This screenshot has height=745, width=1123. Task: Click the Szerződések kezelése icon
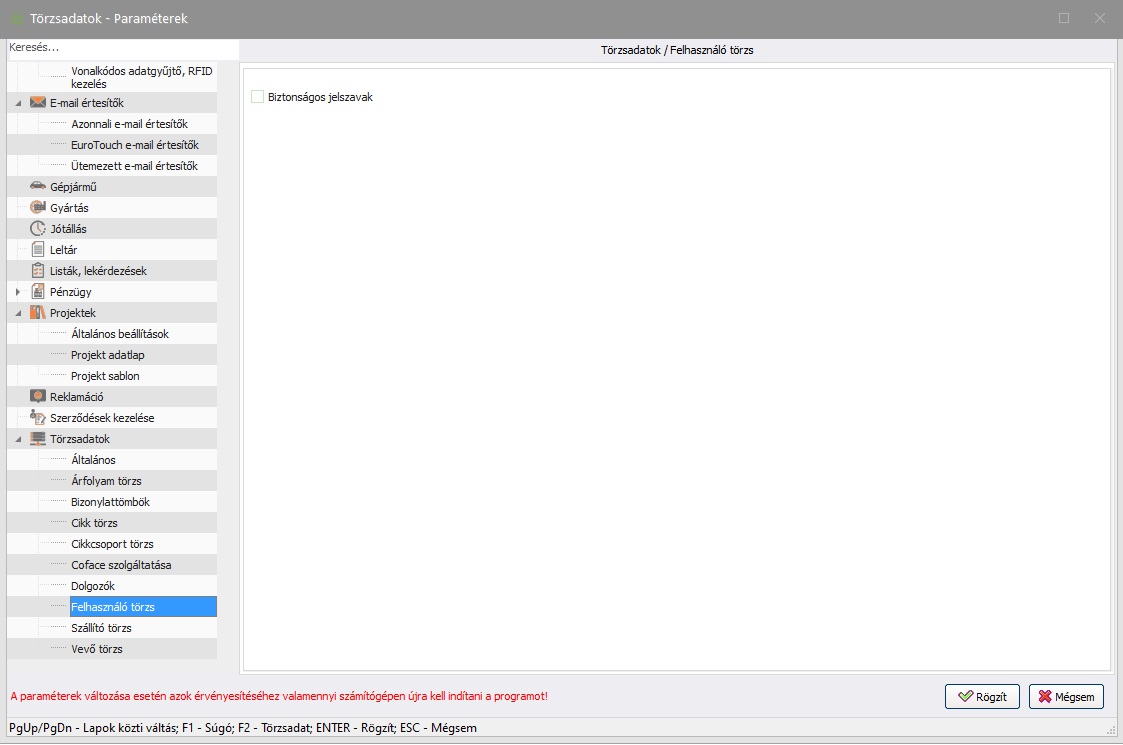click(x=38, y=418)
